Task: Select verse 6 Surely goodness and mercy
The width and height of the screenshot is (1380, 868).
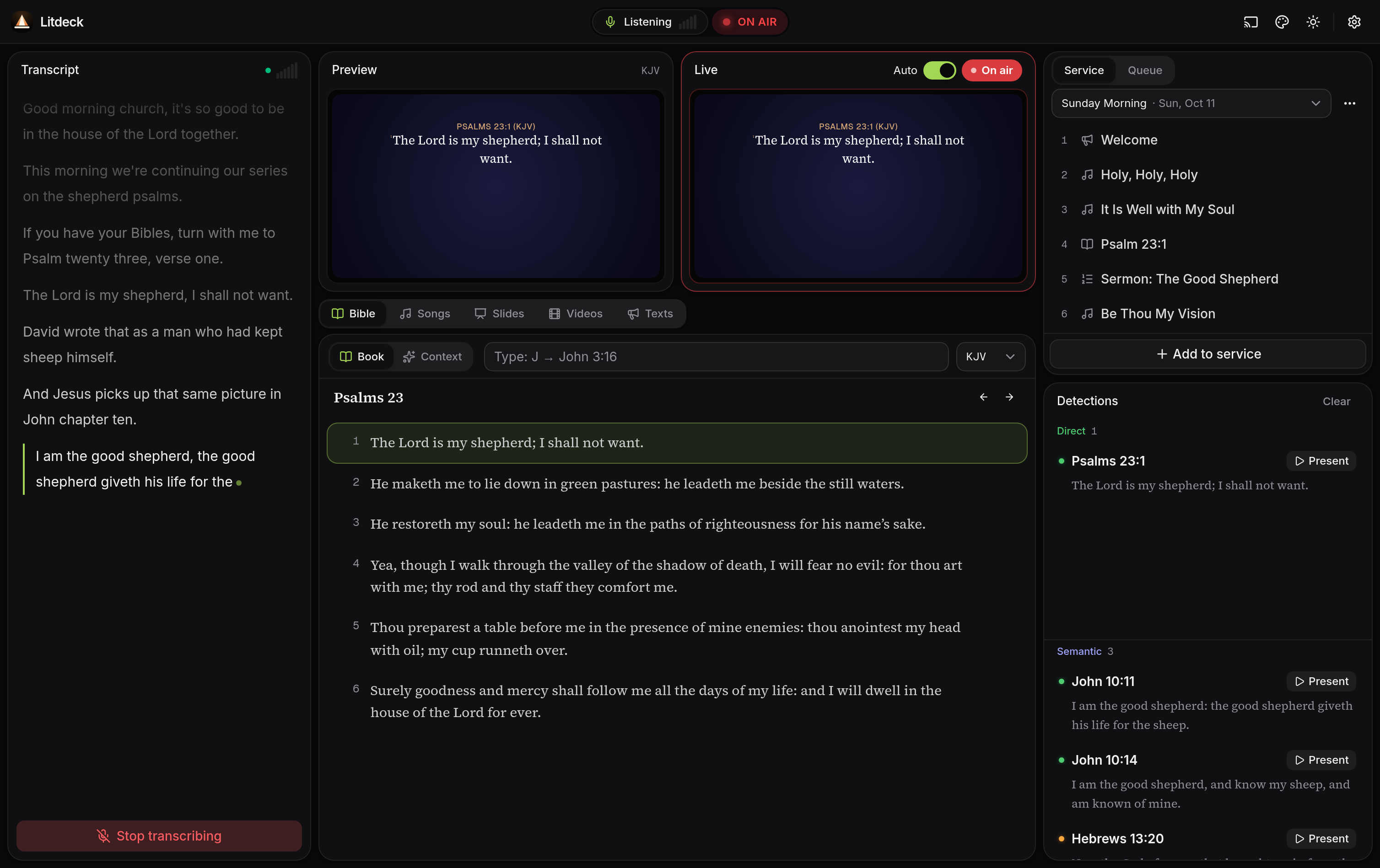Action: pyautogui.click(x=677, y=701)
